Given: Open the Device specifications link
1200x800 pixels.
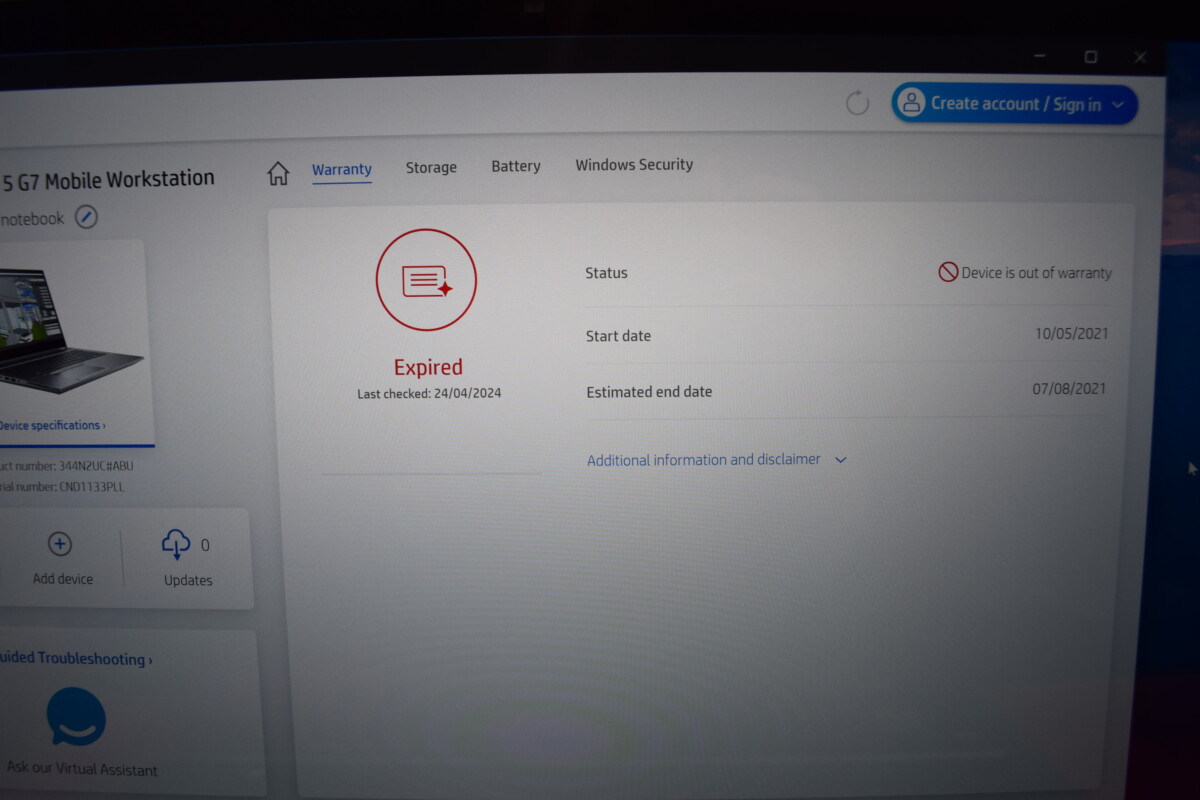Looking at the screenshot, I should tap(52, 425).
